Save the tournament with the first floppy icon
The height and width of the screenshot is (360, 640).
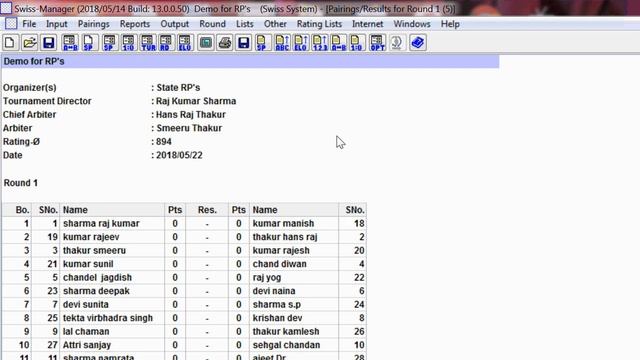49,42
